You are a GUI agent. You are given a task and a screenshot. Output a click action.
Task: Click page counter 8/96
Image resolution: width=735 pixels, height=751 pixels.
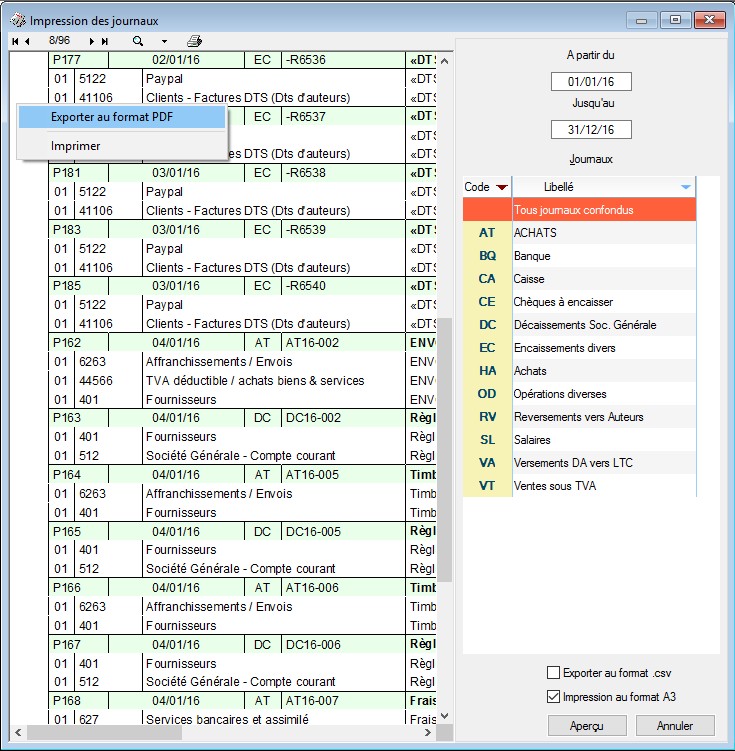[x=59, y=41]
